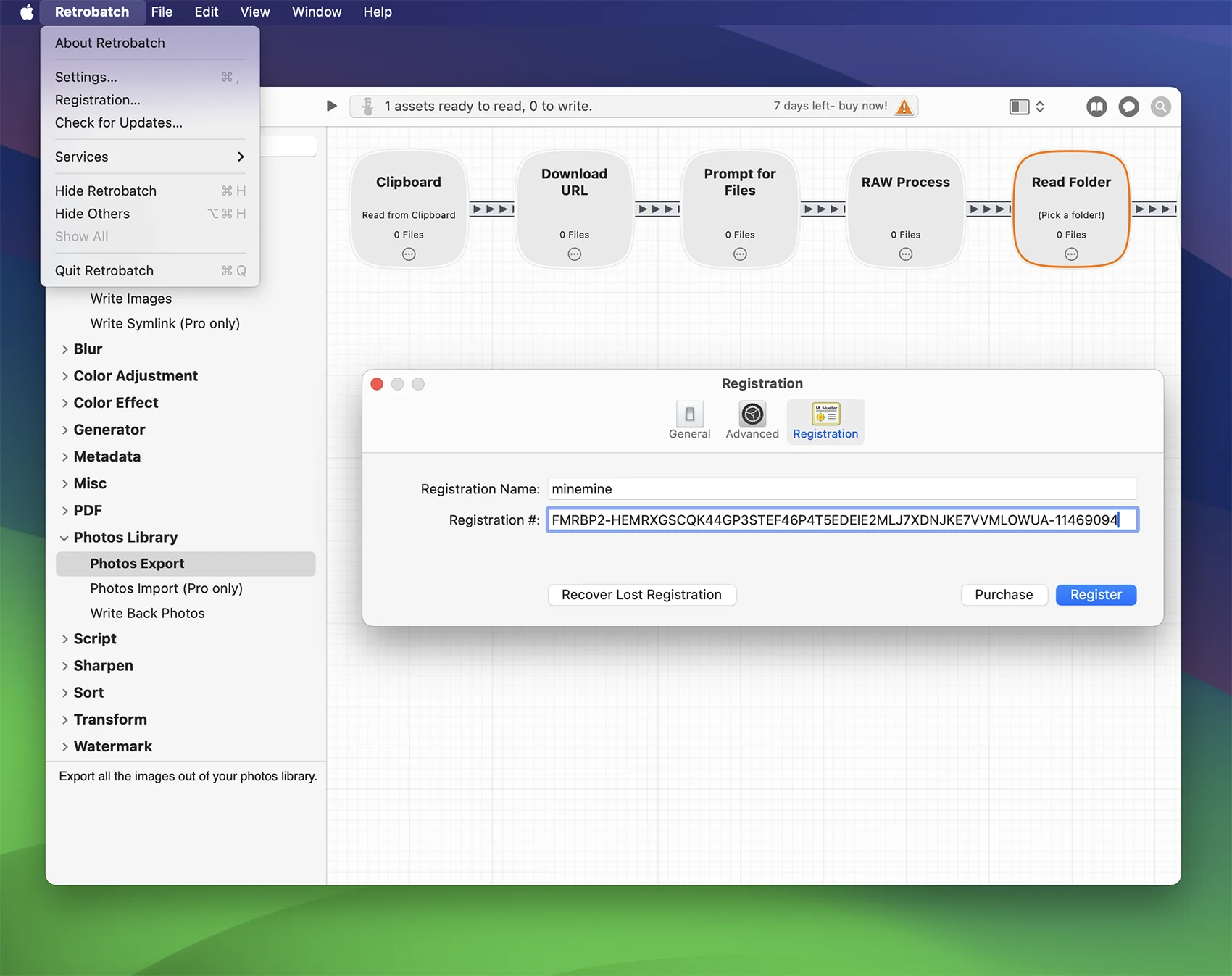
Task: Expand the Blur category
Action: 64,349
